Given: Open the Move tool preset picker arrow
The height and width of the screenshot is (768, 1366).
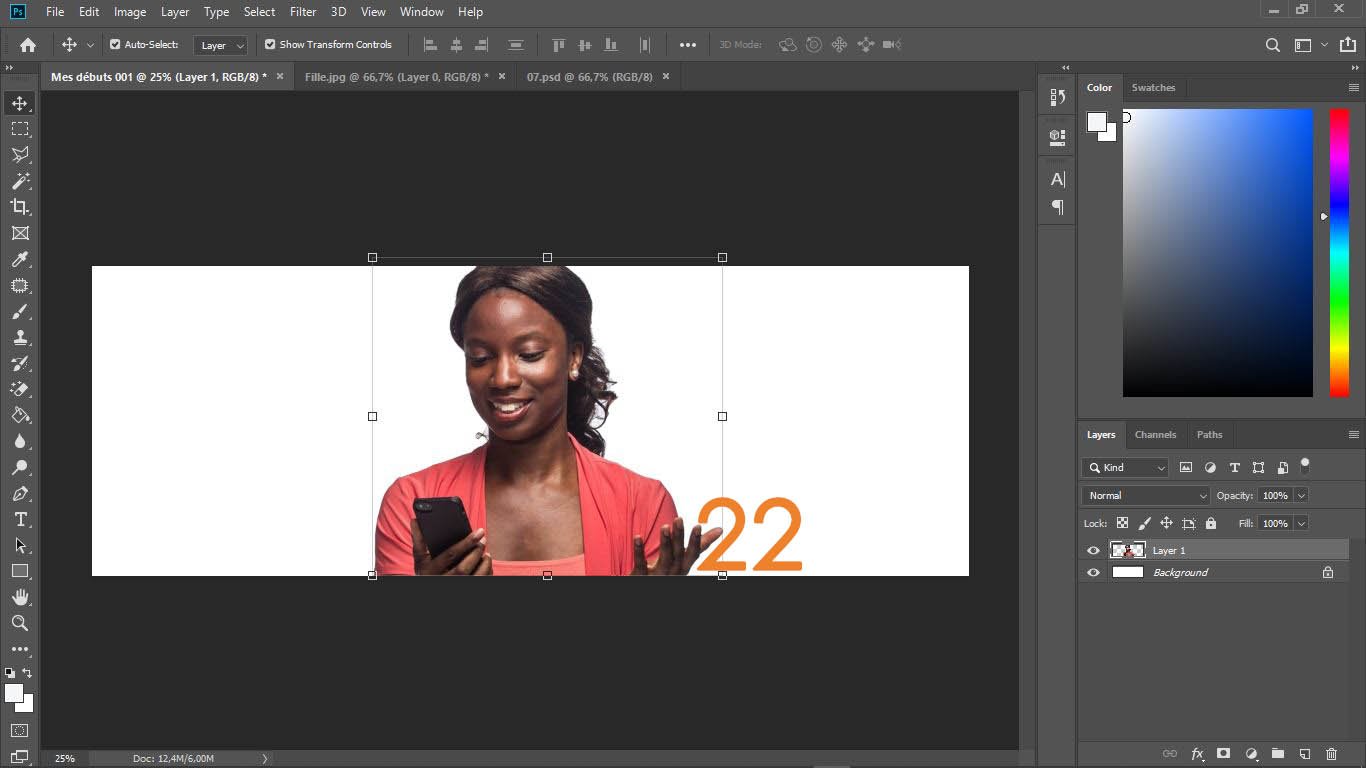Looking at the screenshot, I should pyautogui.click(x=90, y=45).
